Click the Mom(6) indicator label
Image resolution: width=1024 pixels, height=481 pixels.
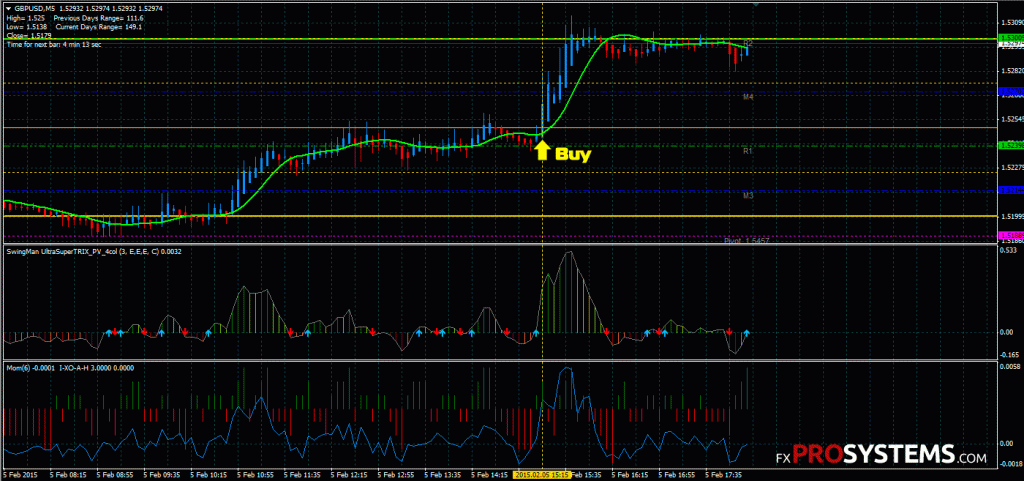(x=70, y=368)
